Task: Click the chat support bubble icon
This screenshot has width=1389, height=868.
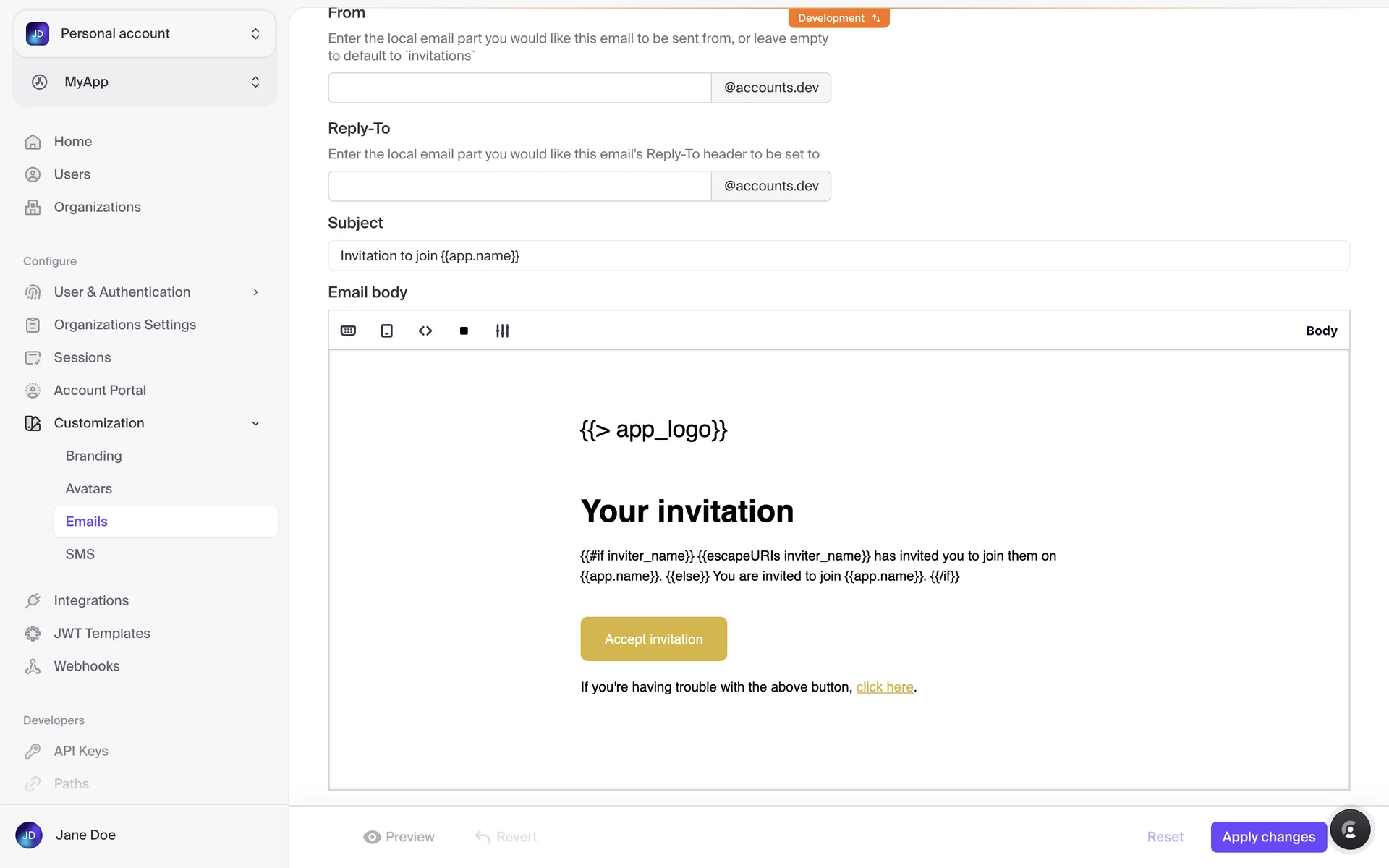Action: coord(1349,830)
